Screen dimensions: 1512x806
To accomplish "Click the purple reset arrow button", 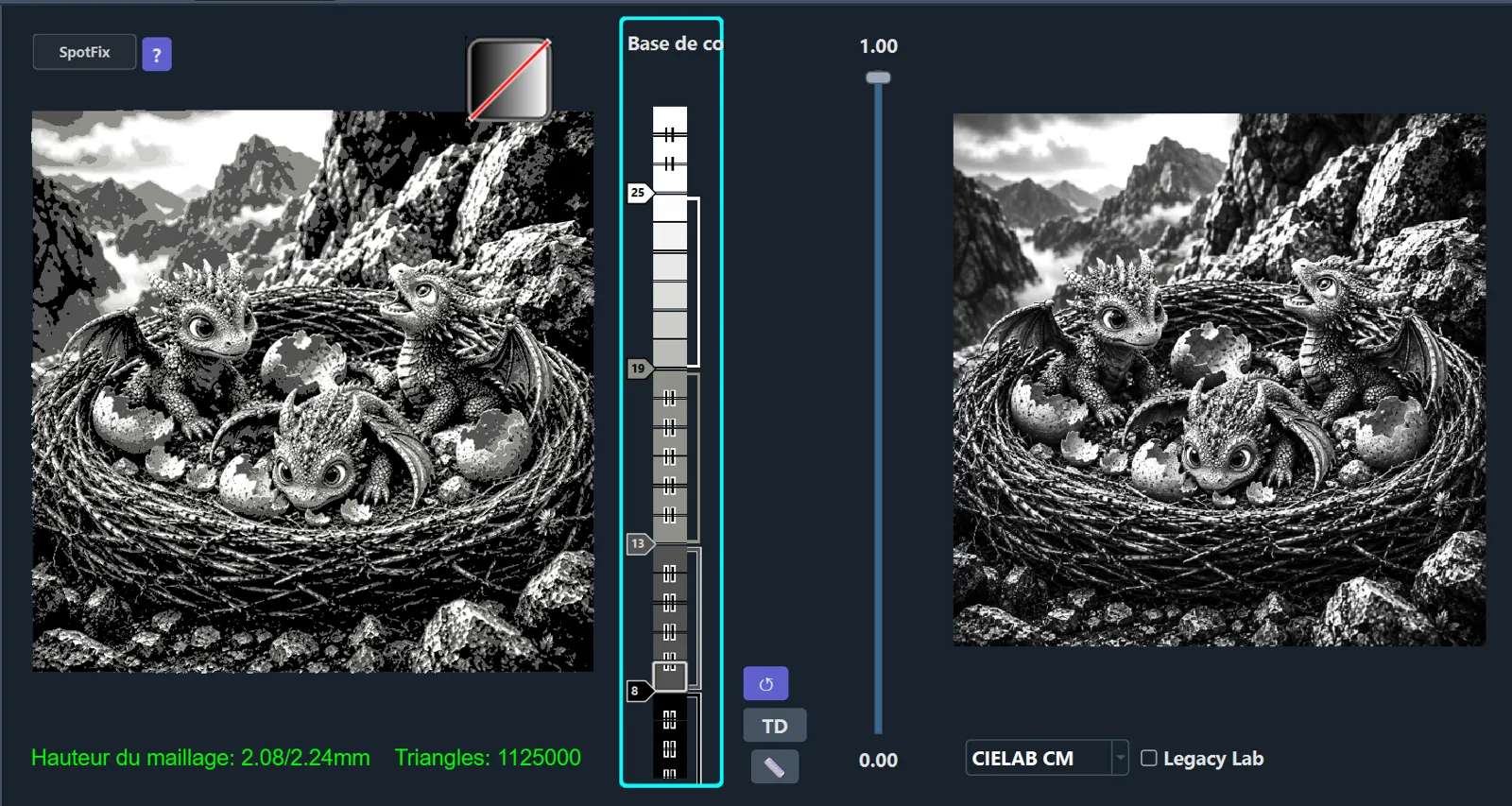I will click(765, 683).
